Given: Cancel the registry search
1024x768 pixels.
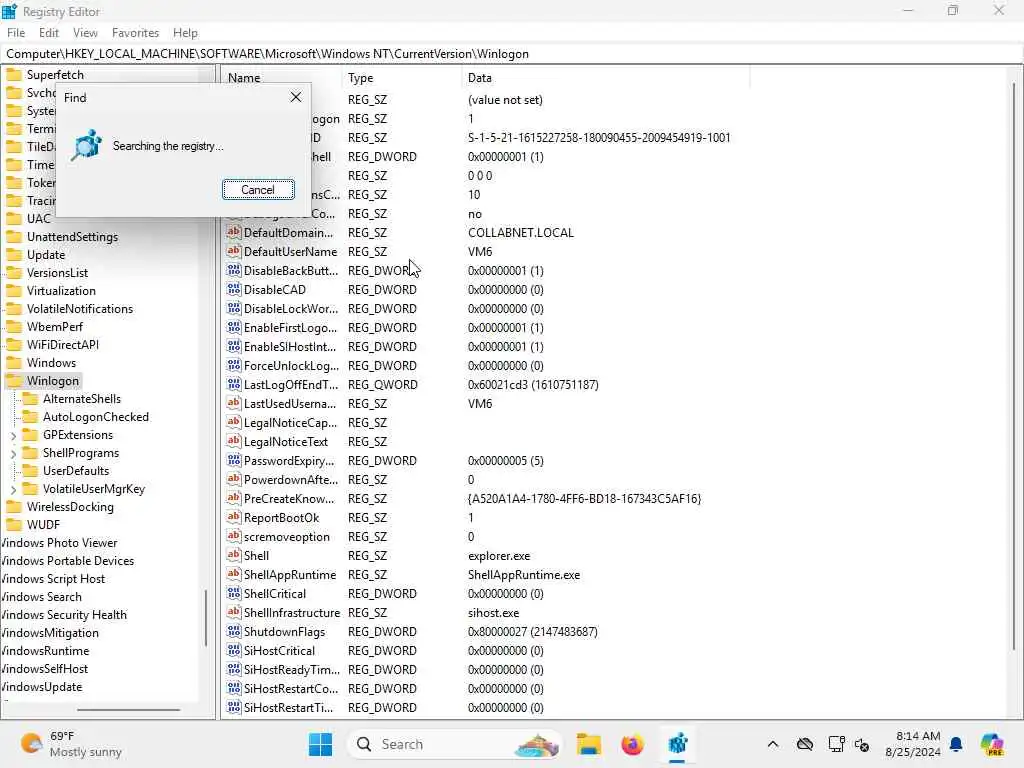Looking at the screenshot, I should tap(258, 189).
